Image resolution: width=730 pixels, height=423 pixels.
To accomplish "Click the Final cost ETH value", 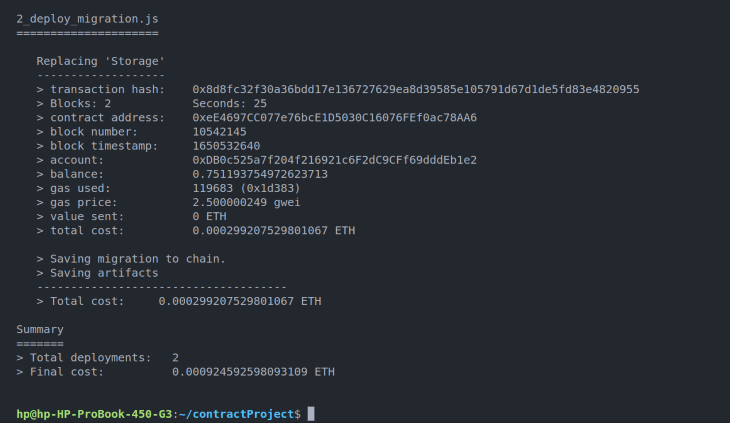I will pos(253,371).
